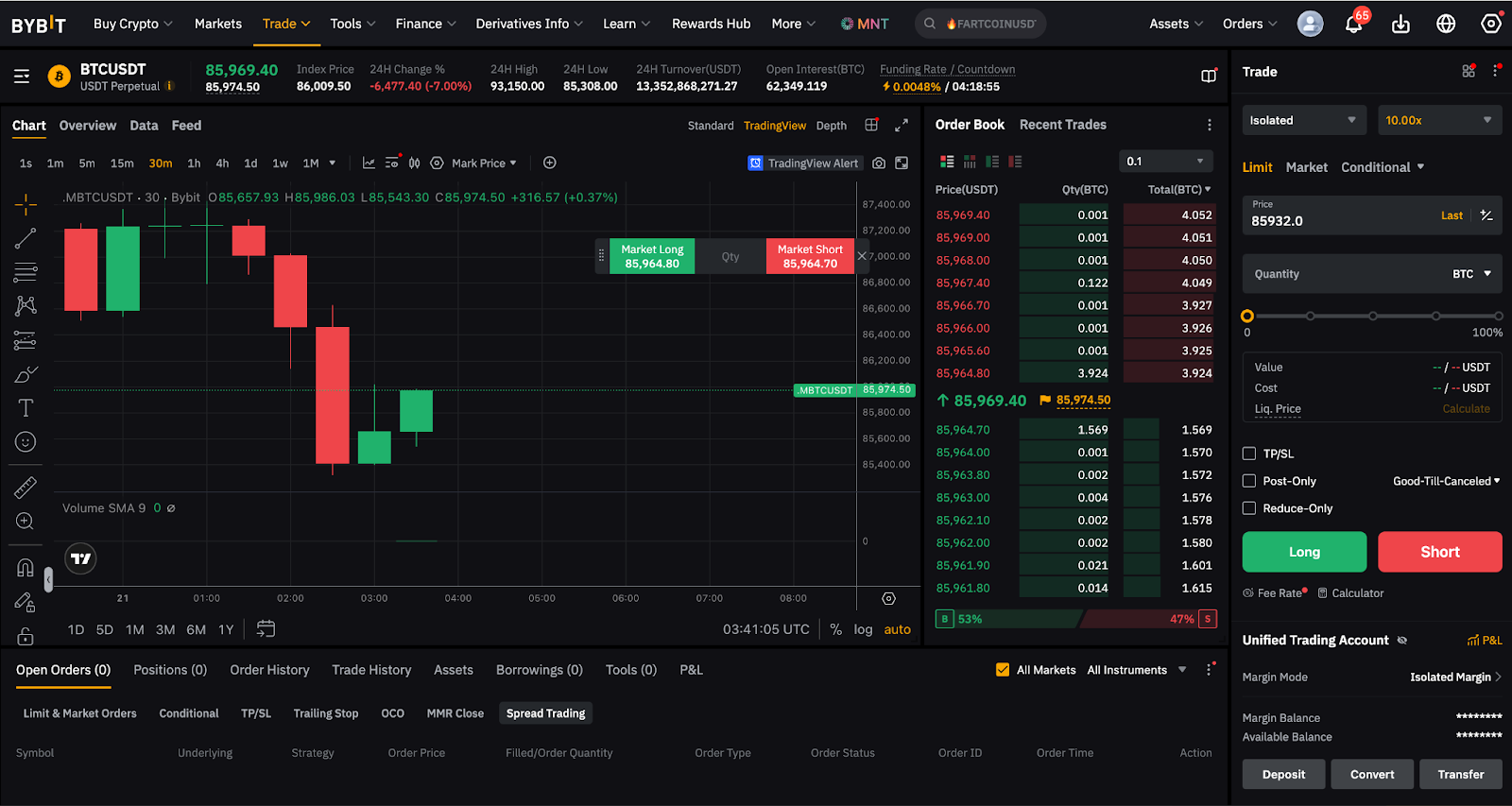The width and height of the screenshot is (1512, 806).
Task: Select the brush drawing tool
Action: pyautogui.click(x=26, y=374)
